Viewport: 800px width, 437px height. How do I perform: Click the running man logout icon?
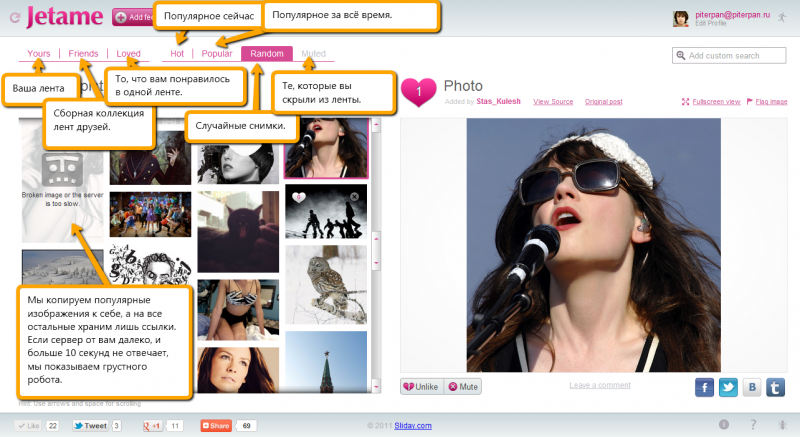(x=782, y=18)
